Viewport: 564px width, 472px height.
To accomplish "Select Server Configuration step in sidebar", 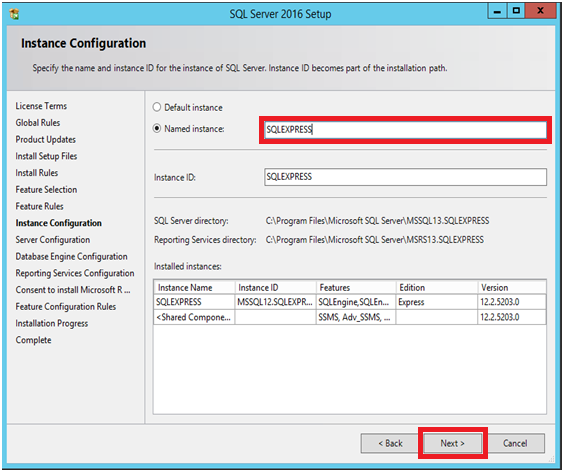I will tap(53, 240).
